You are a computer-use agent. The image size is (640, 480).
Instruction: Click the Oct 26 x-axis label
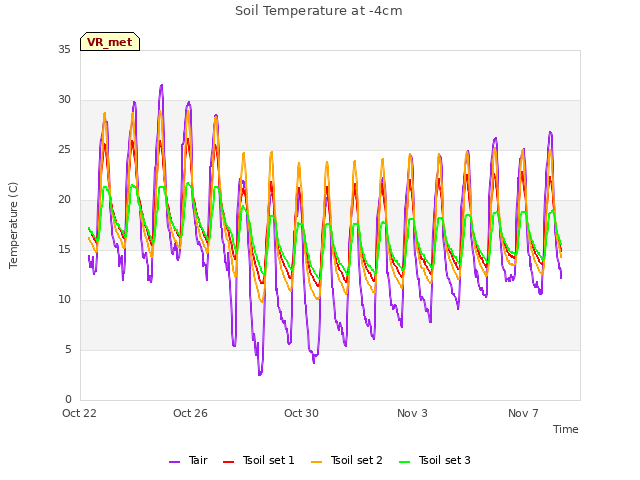190,413
